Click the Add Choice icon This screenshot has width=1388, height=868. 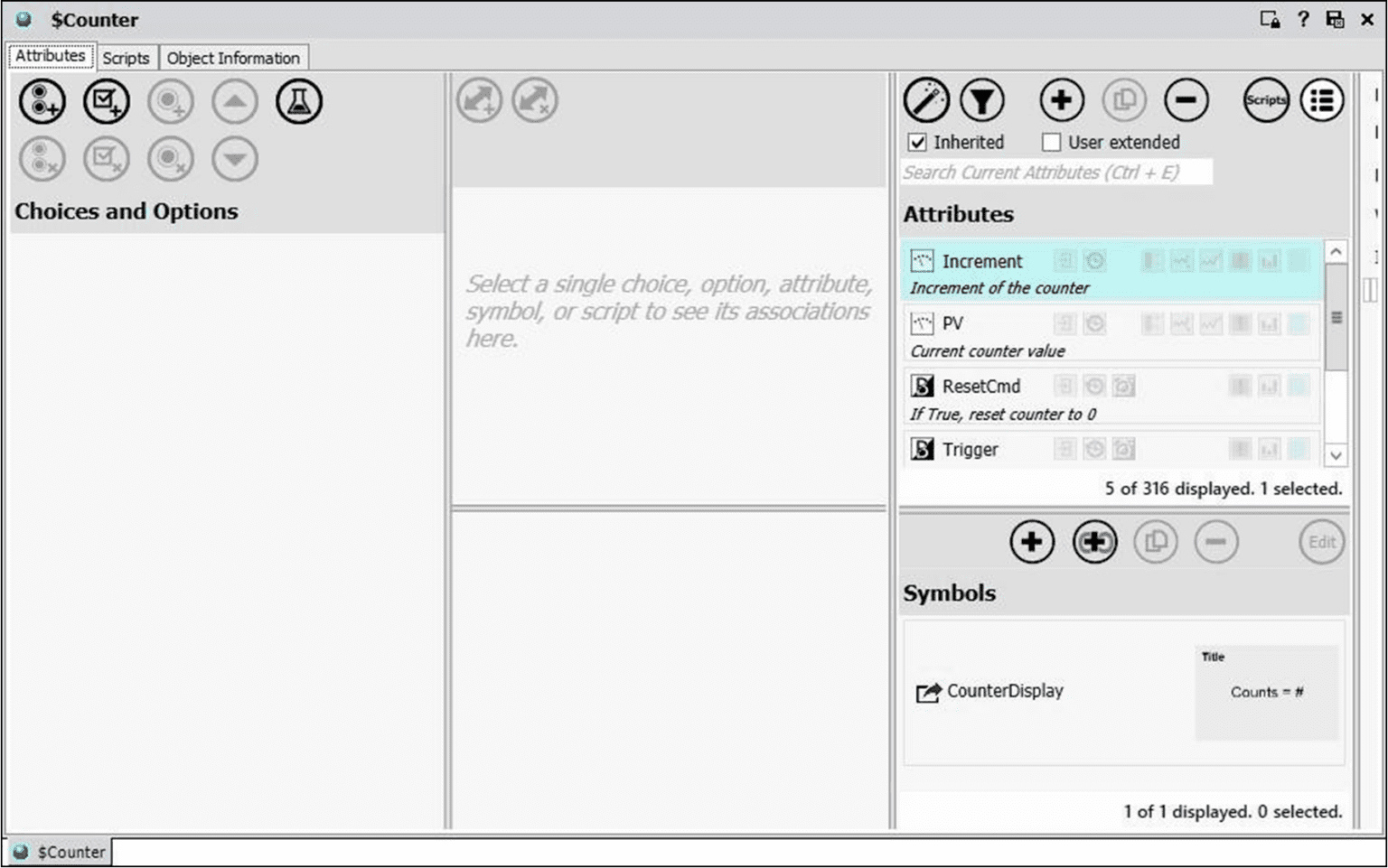42,101
